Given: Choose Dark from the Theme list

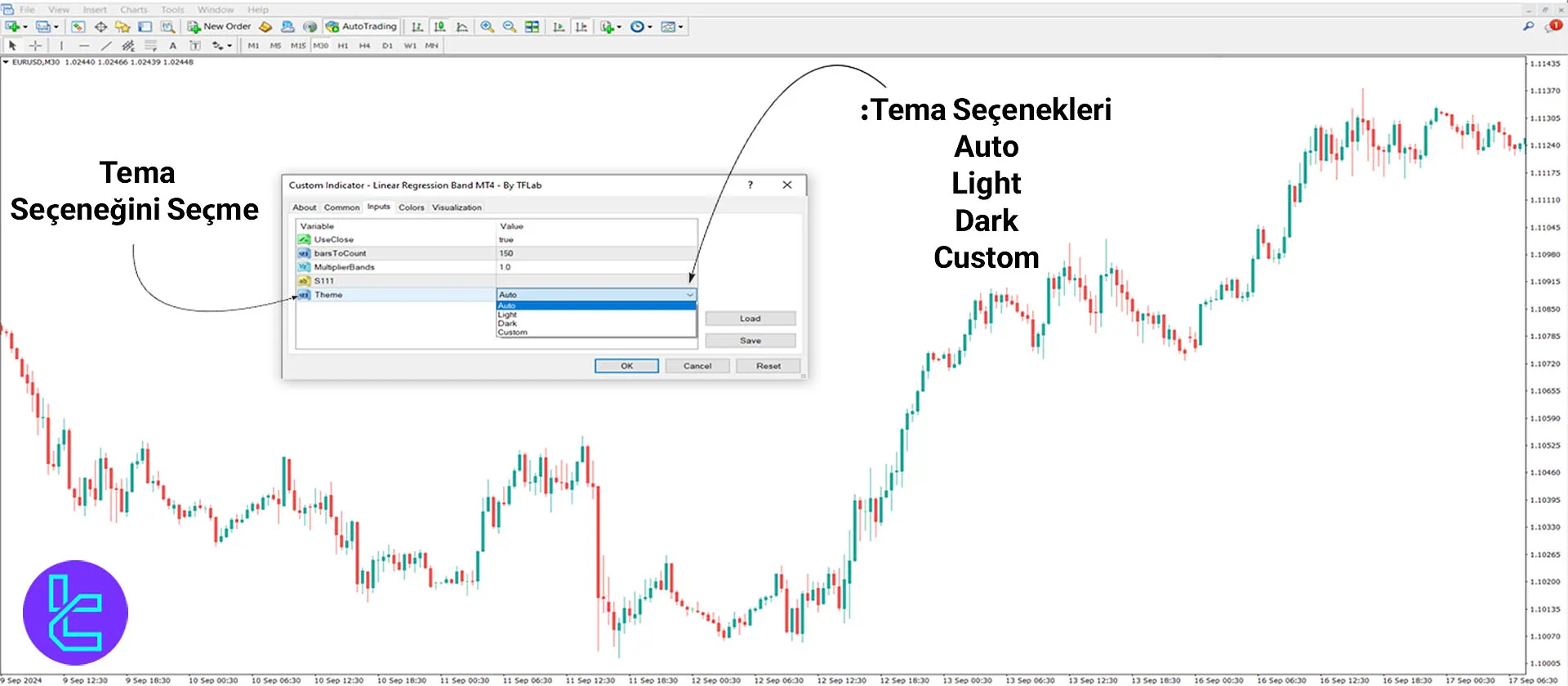Looking at the screenshot, I should [x=507, y=323].
